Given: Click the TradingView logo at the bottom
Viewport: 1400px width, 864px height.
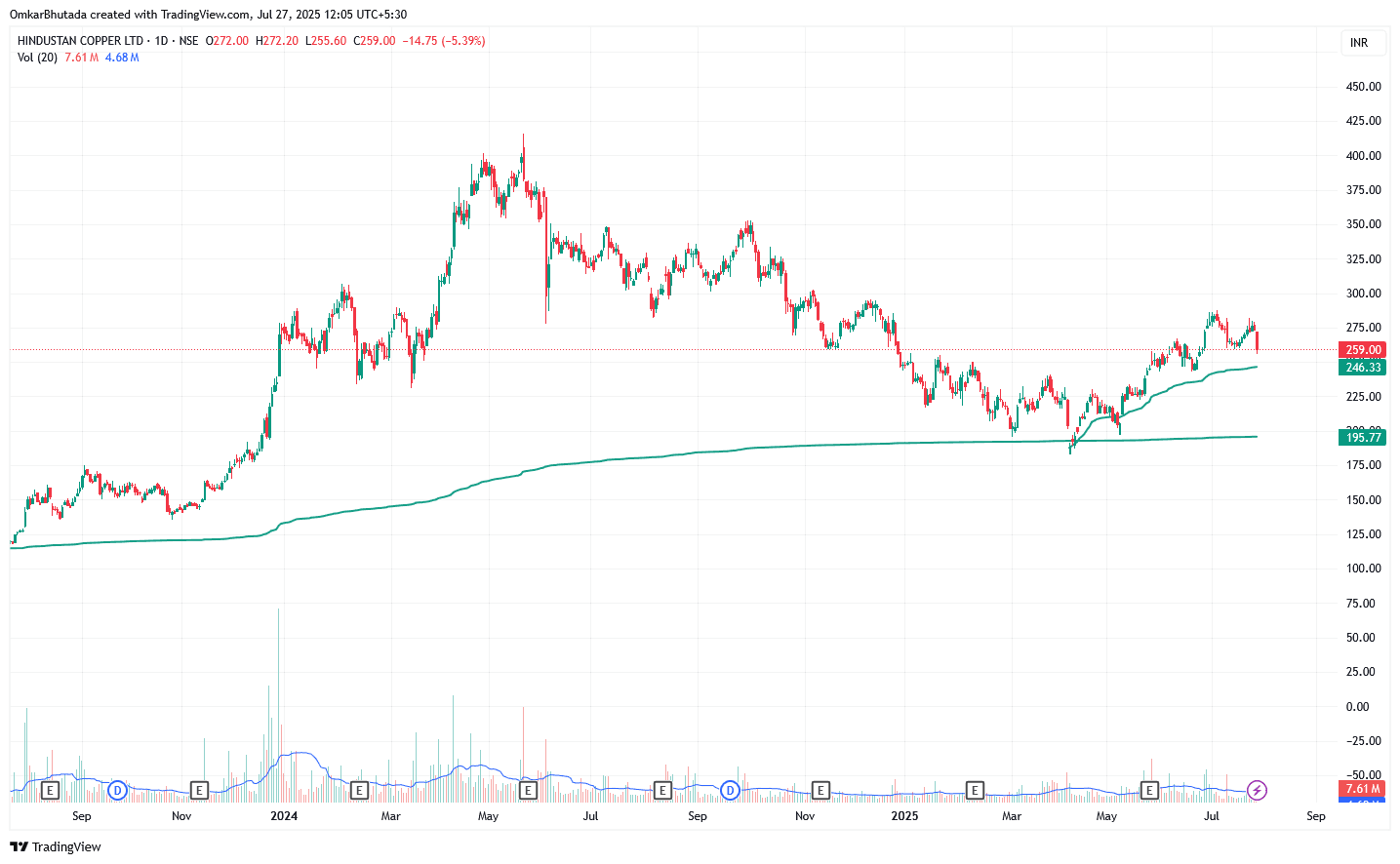Looking at the screenshot, I should [x=56, y=846].
